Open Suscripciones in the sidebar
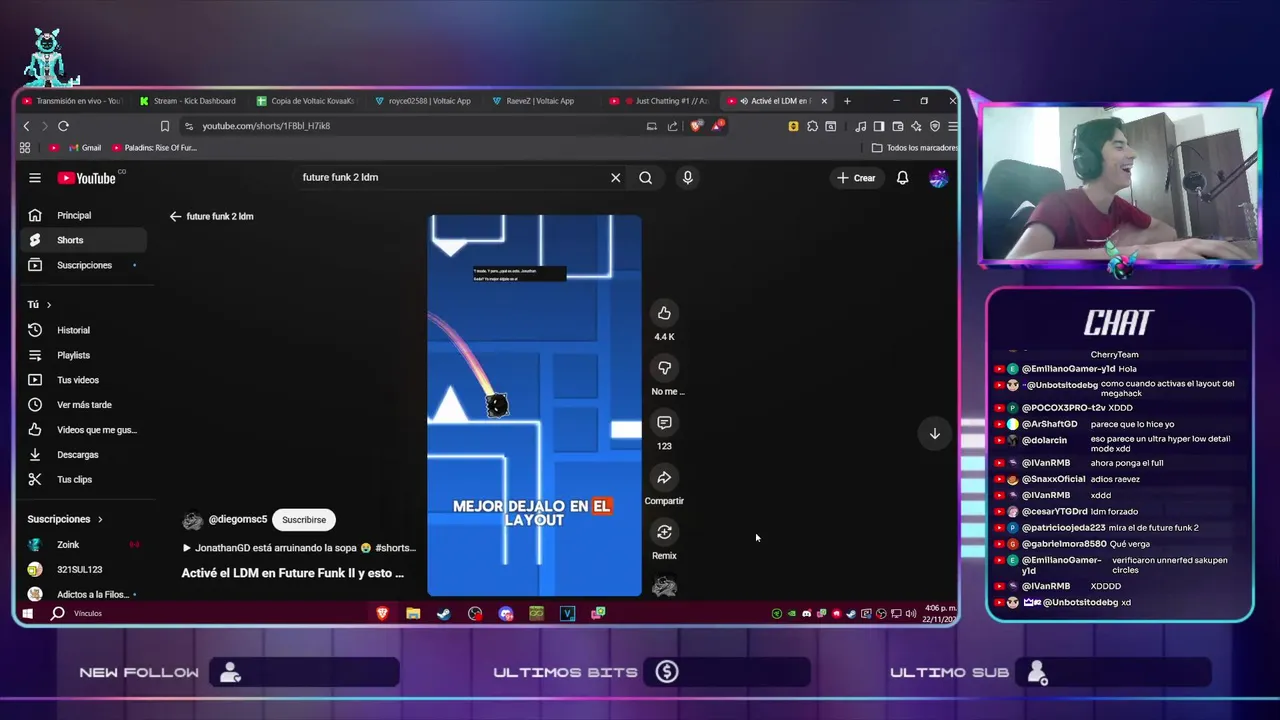This screenshot has width=1280, height=720. coord(83,265)
